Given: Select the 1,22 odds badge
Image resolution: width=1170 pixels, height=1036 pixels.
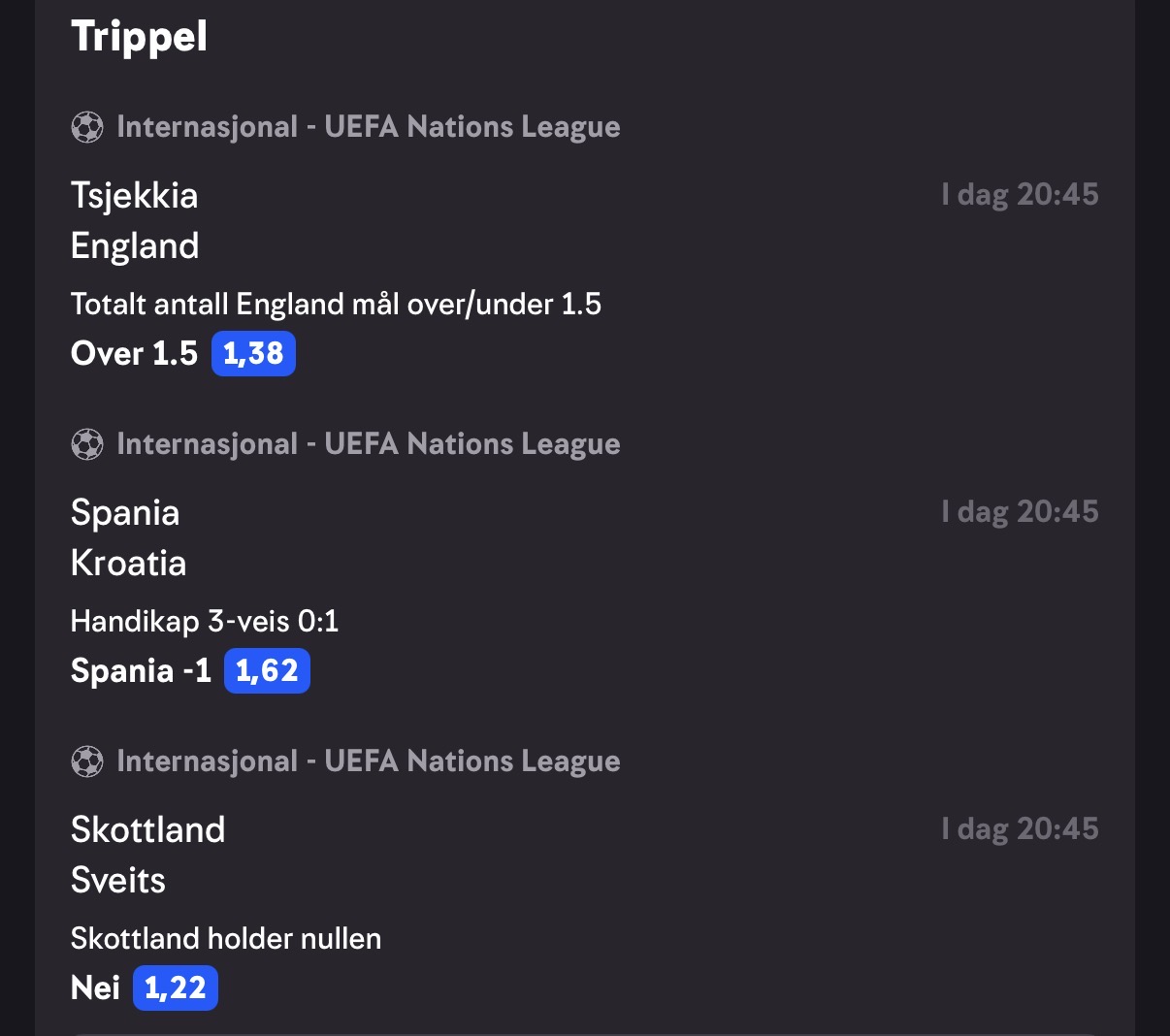Looking at the screenshot, I should tap(176, 987).
